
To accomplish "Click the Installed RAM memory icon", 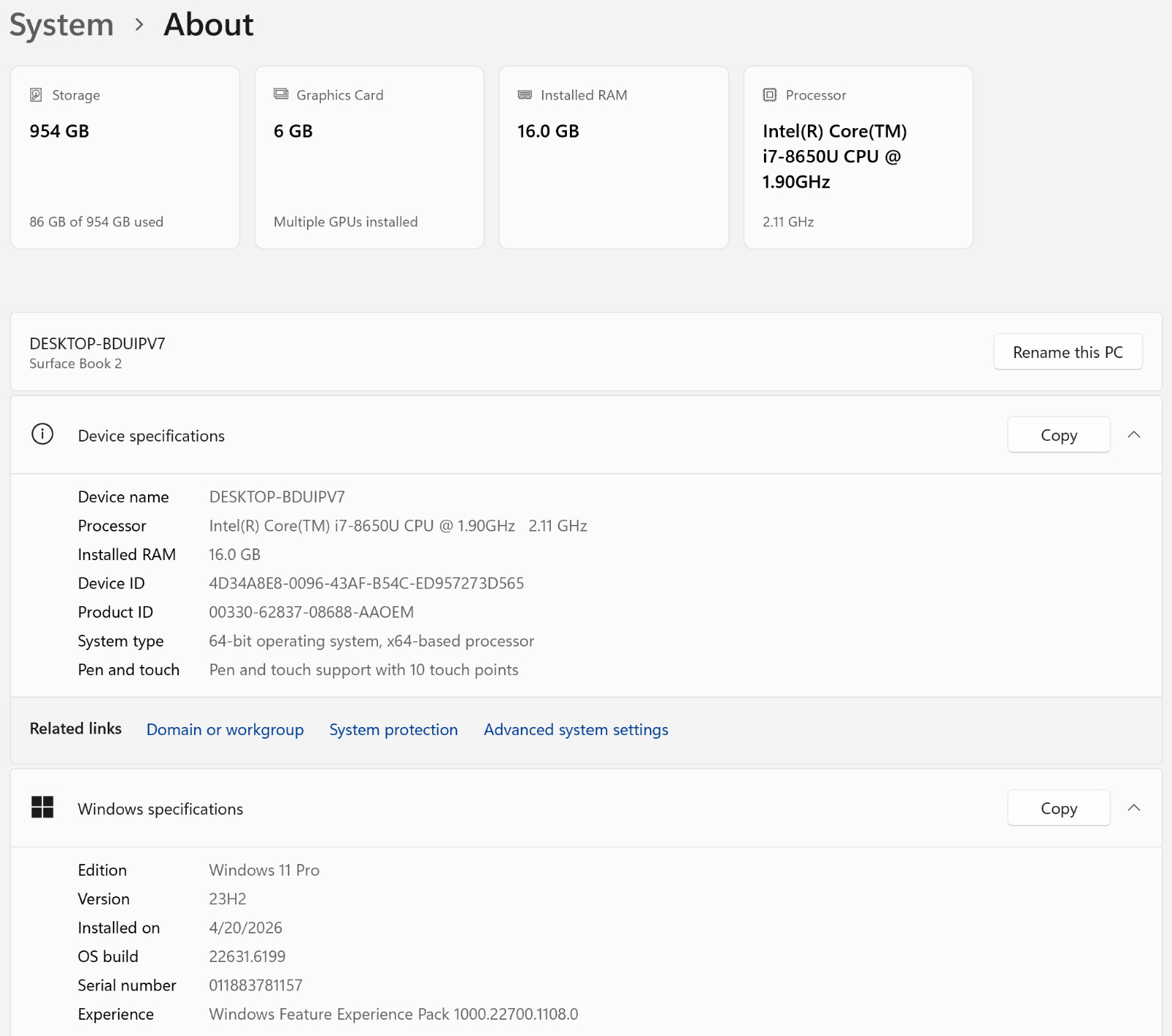I will pos(524,95).
